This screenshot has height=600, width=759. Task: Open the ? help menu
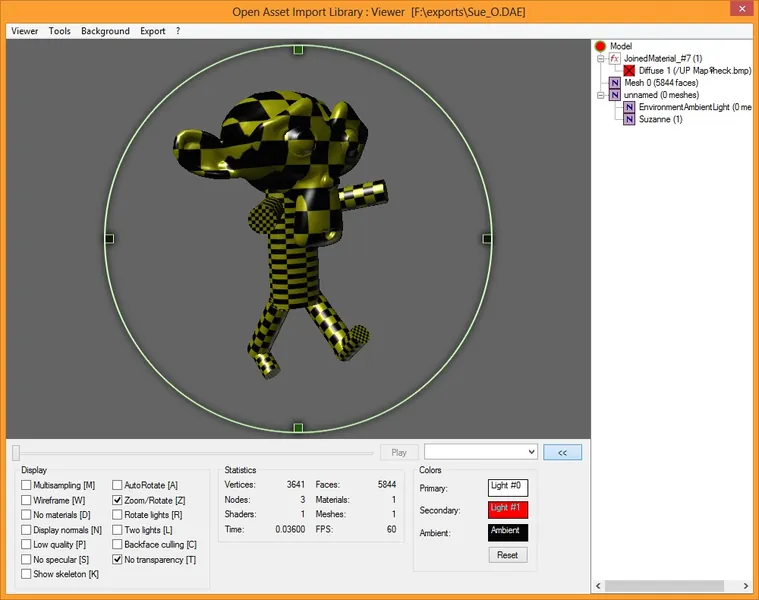178,31
